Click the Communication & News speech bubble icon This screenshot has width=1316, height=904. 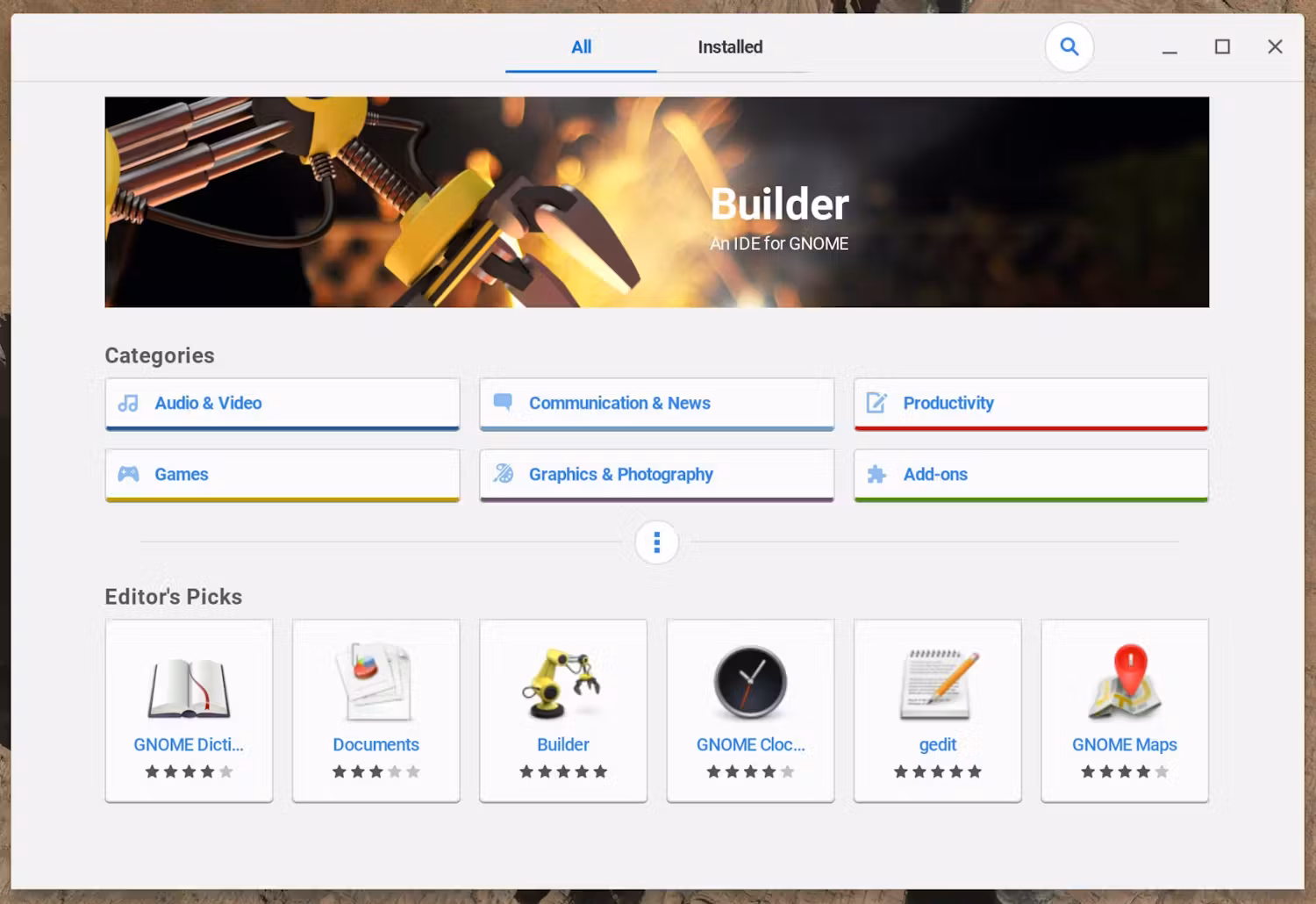503,403
